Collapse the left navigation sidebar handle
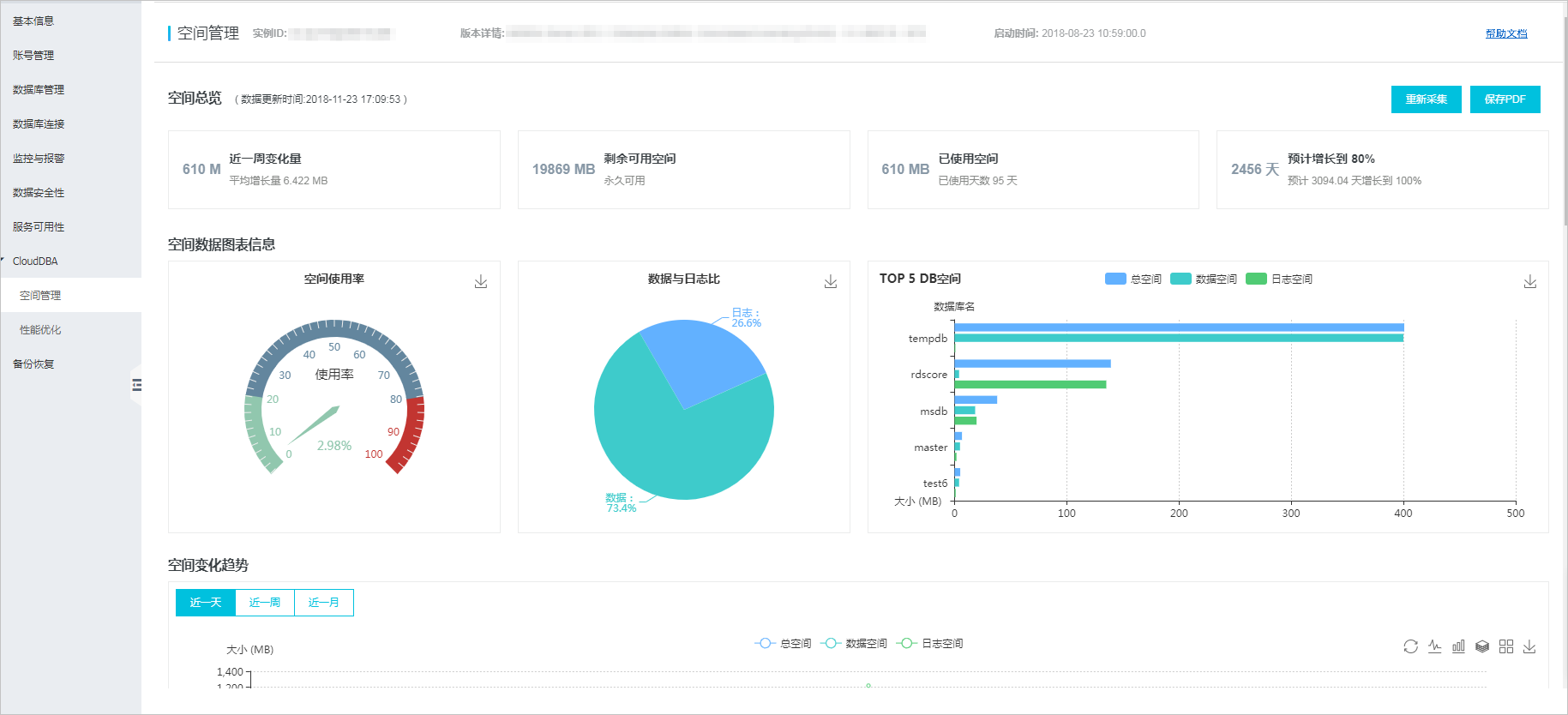 (136, 385)
